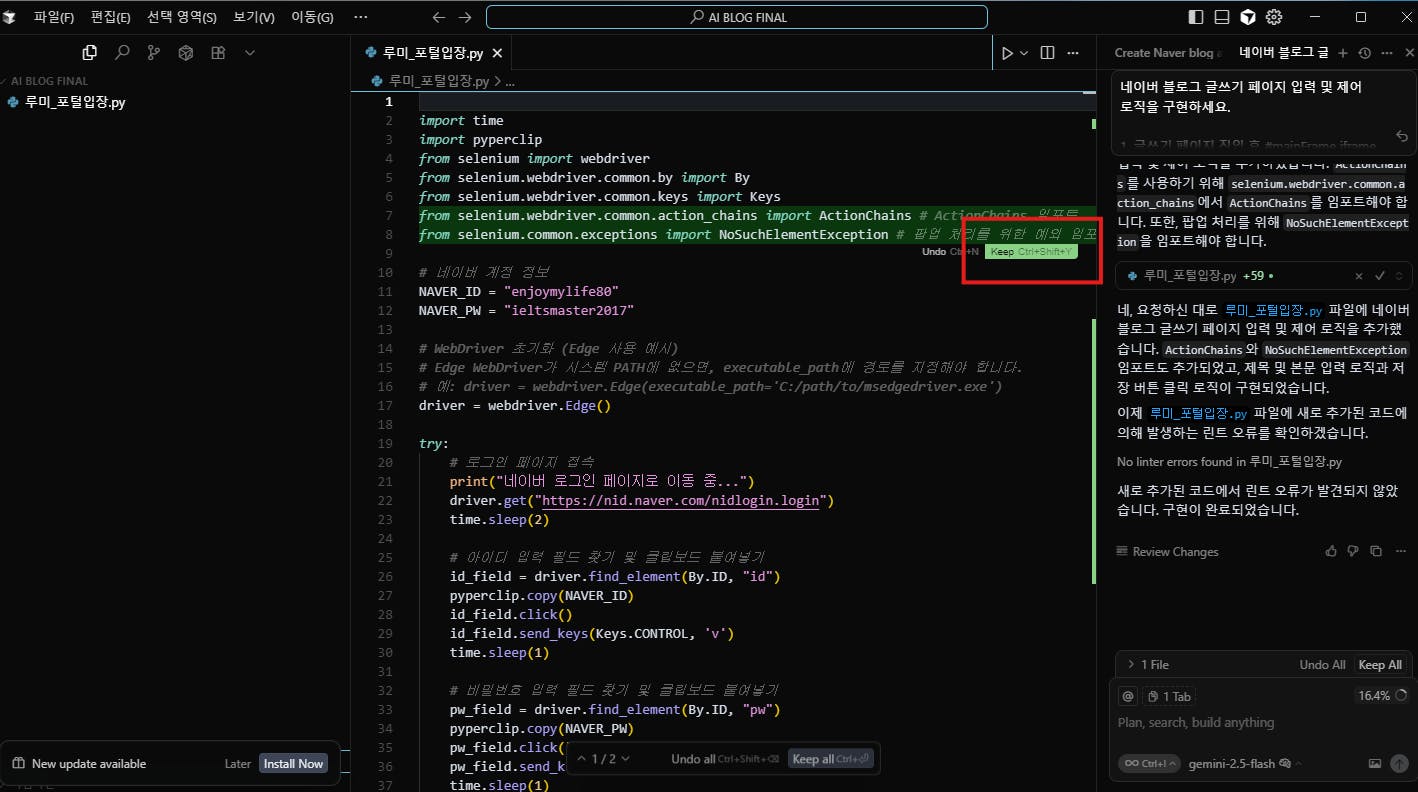Screen dimensions: 1418x792
Task: Toggle the split editor layout button
Action: [x=1047, y=53]
